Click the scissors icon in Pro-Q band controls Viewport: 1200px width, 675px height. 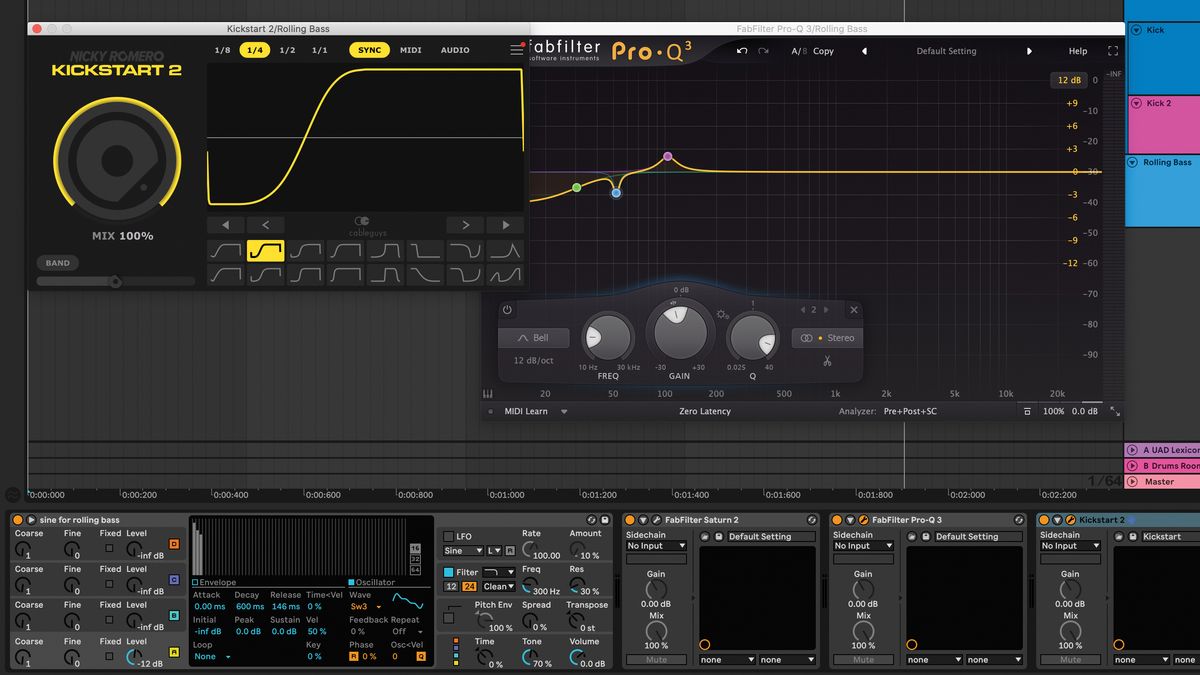tap(827, 361)
